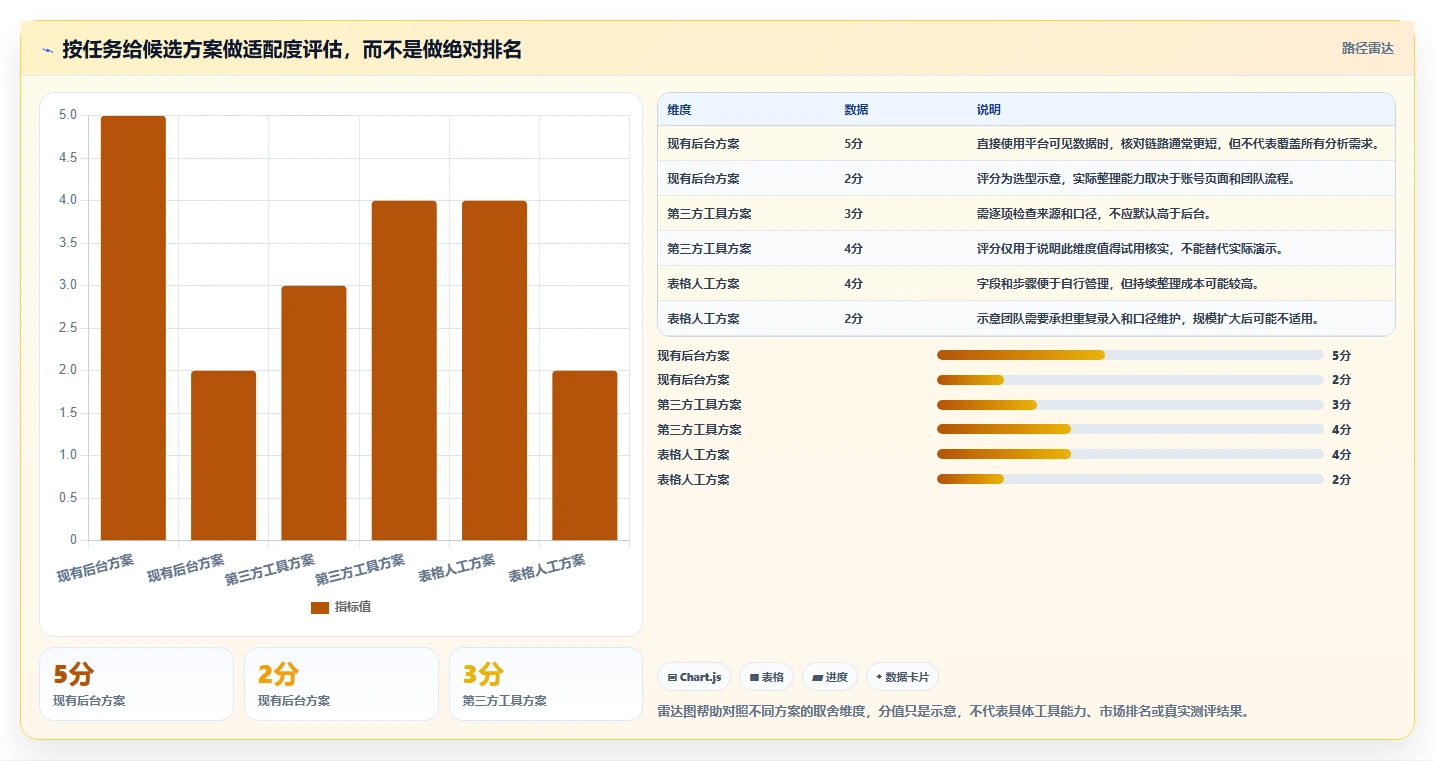Click the table text starting 评分仅用于说明此维度
1435x761 pixels.
[1130, 249]
